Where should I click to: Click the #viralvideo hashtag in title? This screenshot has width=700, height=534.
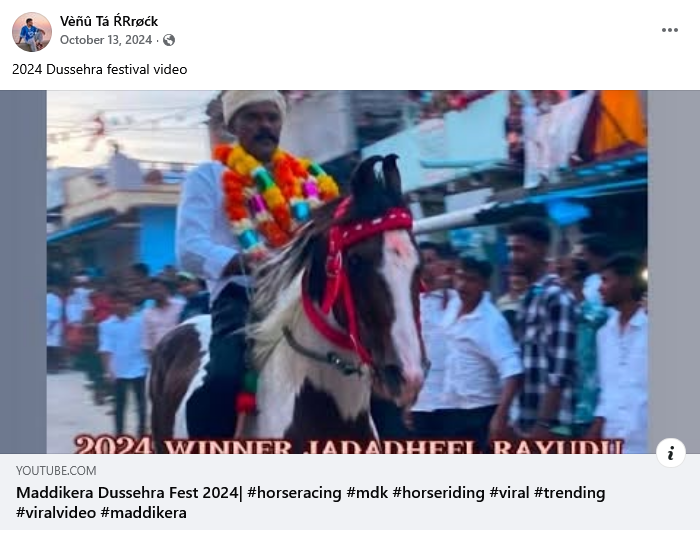56,513
